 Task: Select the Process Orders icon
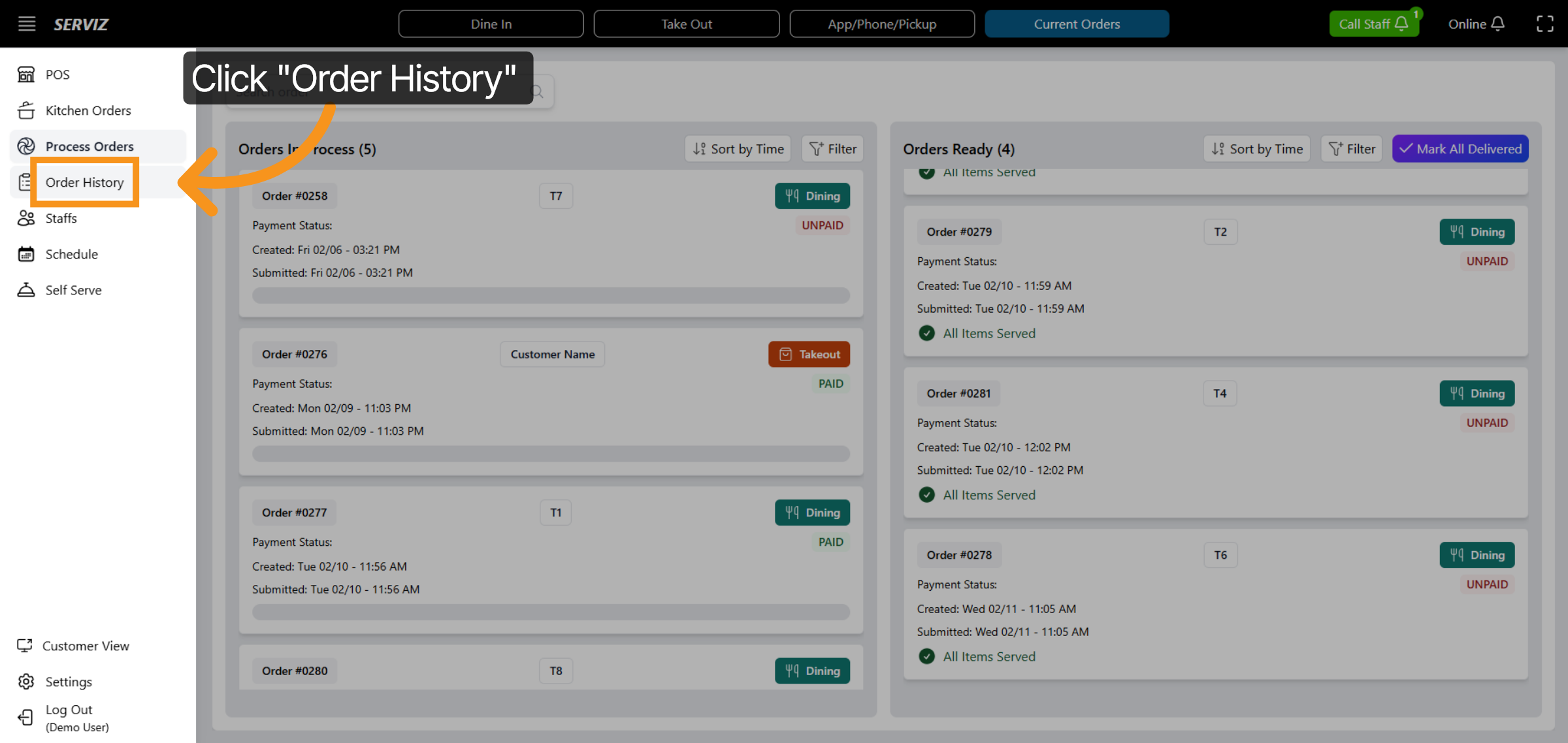pos(26,146)
